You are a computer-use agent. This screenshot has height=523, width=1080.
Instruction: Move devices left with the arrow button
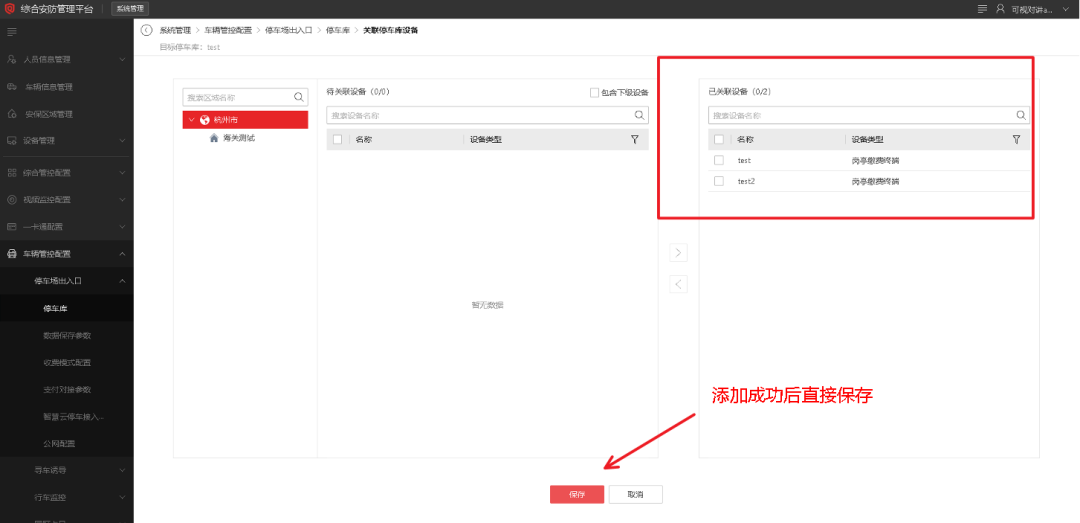pyautogui.click(x=678, y=284)
